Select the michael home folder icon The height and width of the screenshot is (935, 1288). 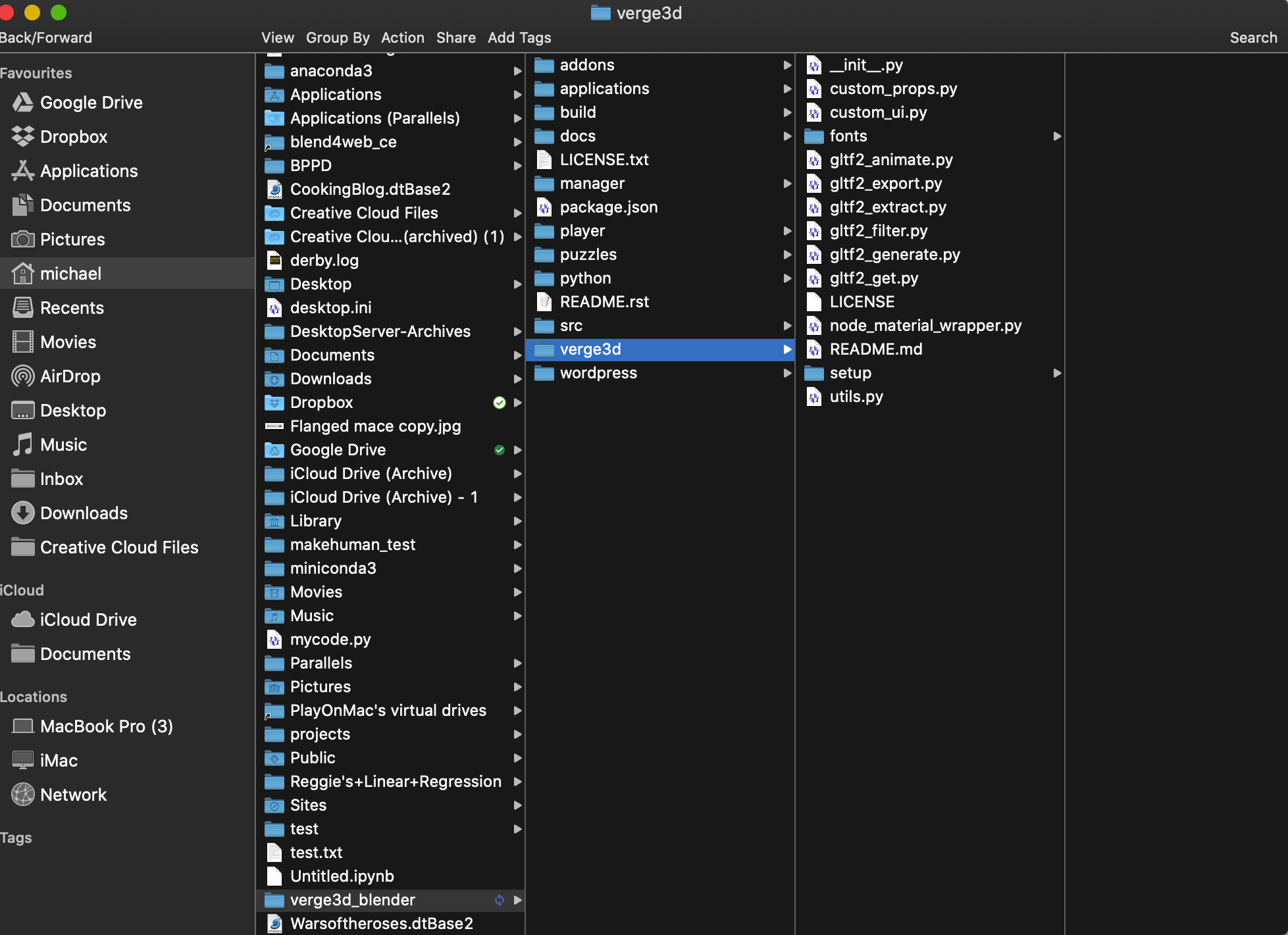coord(23,274)
